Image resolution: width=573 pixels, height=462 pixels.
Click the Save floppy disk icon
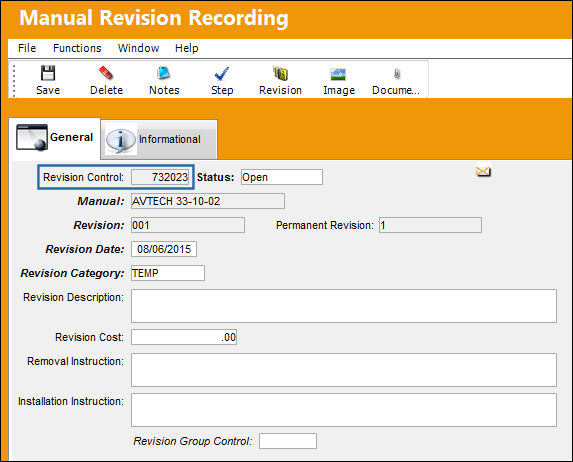(48, 73)
